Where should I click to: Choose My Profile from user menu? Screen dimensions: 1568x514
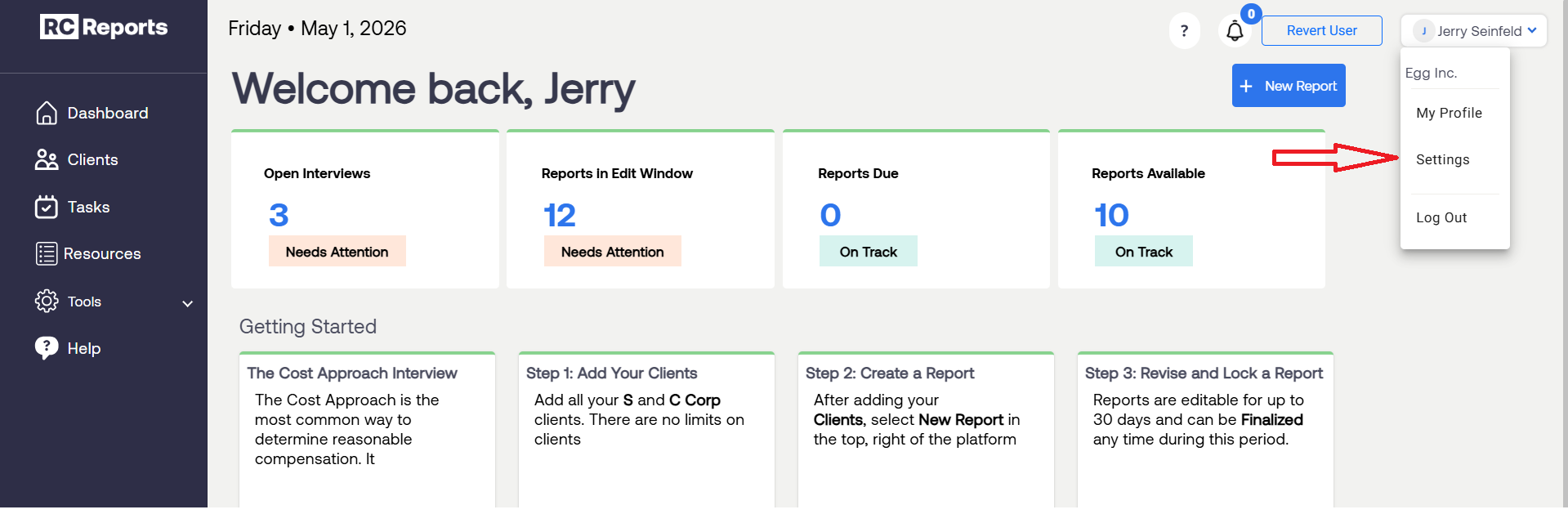point(1449,113)
